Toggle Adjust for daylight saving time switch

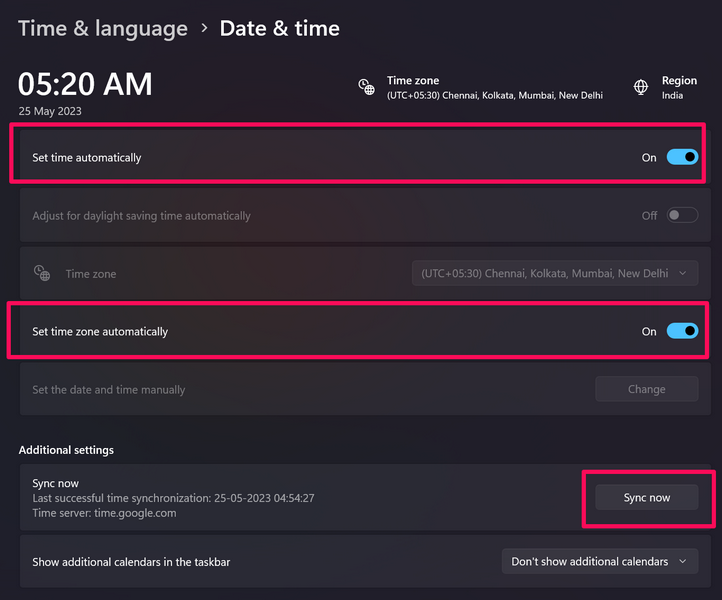tap(682, 215)
